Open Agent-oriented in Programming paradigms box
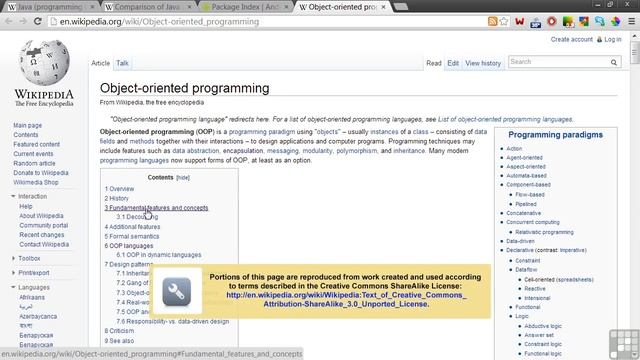 pyautogui.click(x=524, y=158)
